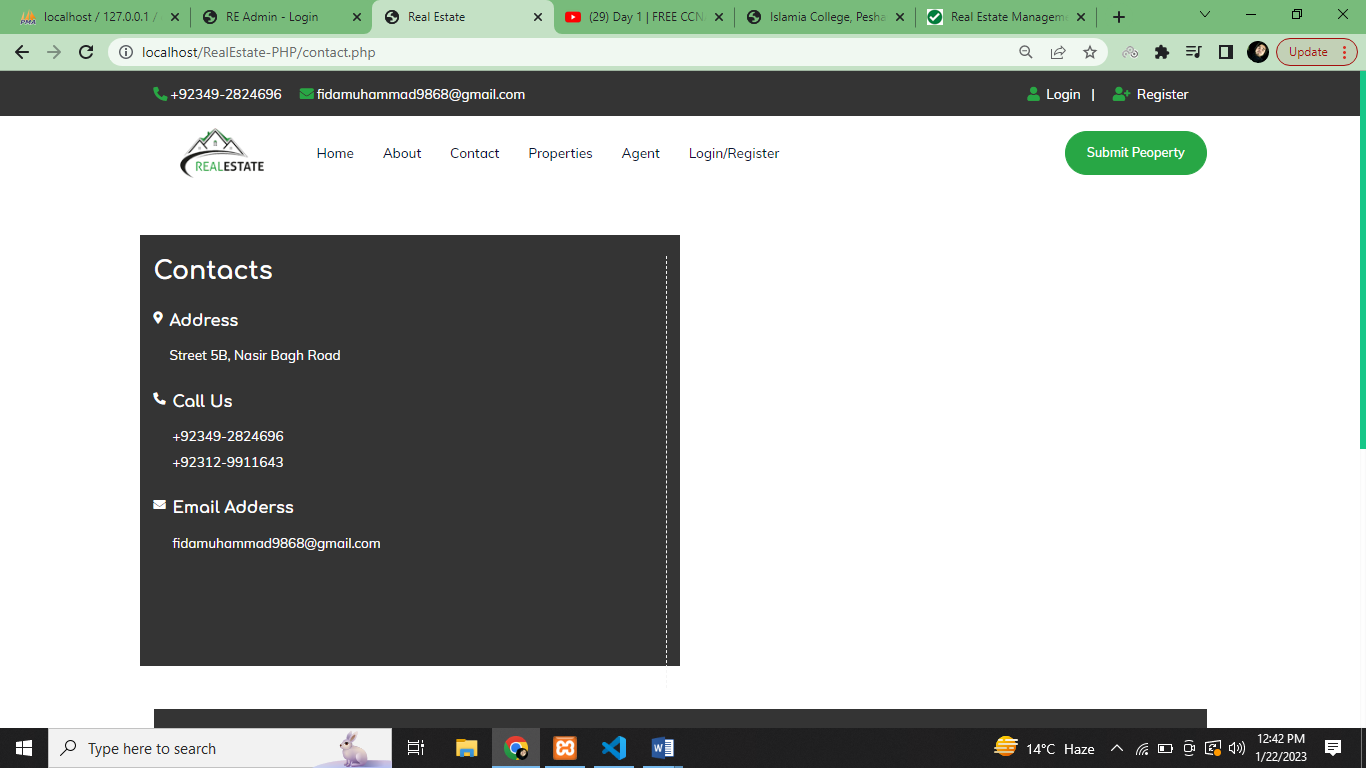Image resolution: width=1366 pixels, height=768 pixels.
Task: Open the Chrome extensions puzzle icon
Action: coord(1161,52)
